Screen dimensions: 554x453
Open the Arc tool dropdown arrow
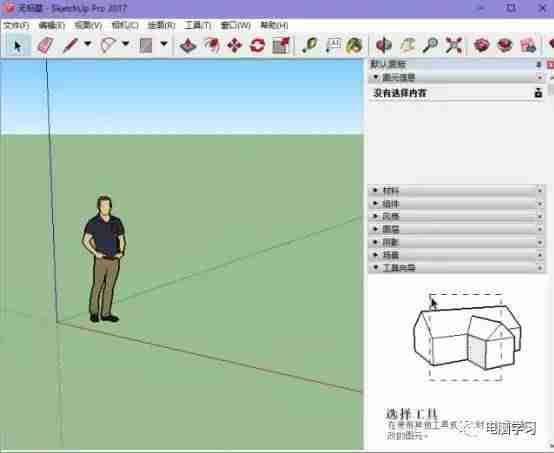point(125,44)
